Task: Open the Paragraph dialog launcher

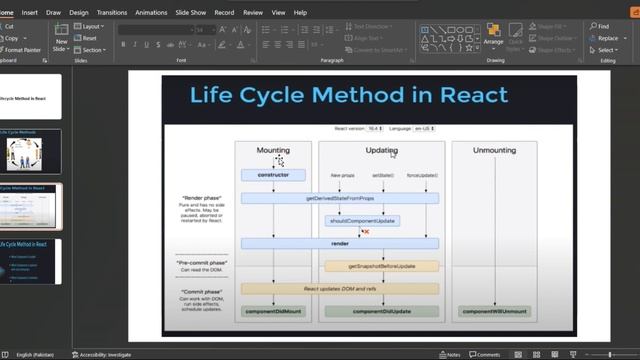Action: [412, 60]
